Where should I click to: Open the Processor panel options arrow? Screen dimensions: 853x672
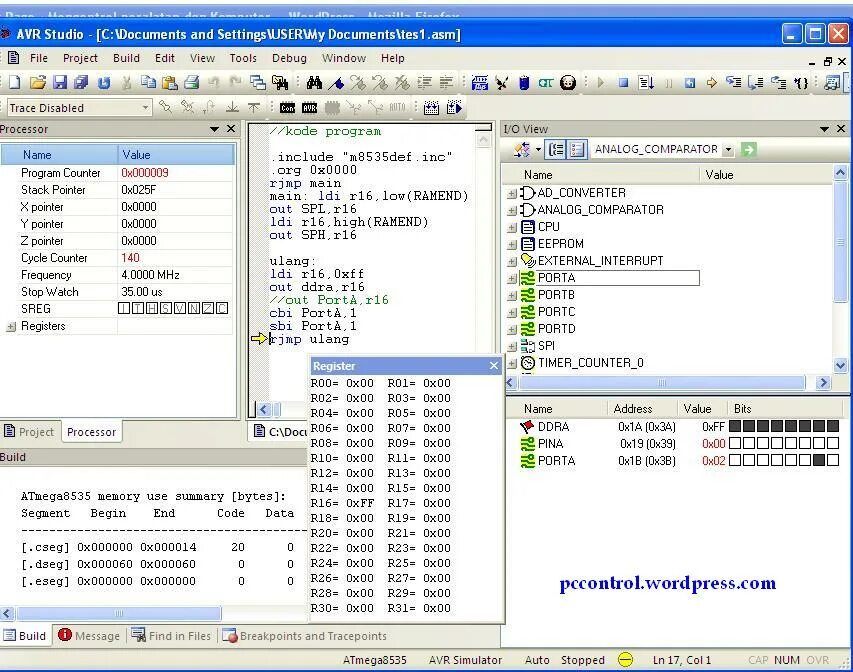click(214, 129)
